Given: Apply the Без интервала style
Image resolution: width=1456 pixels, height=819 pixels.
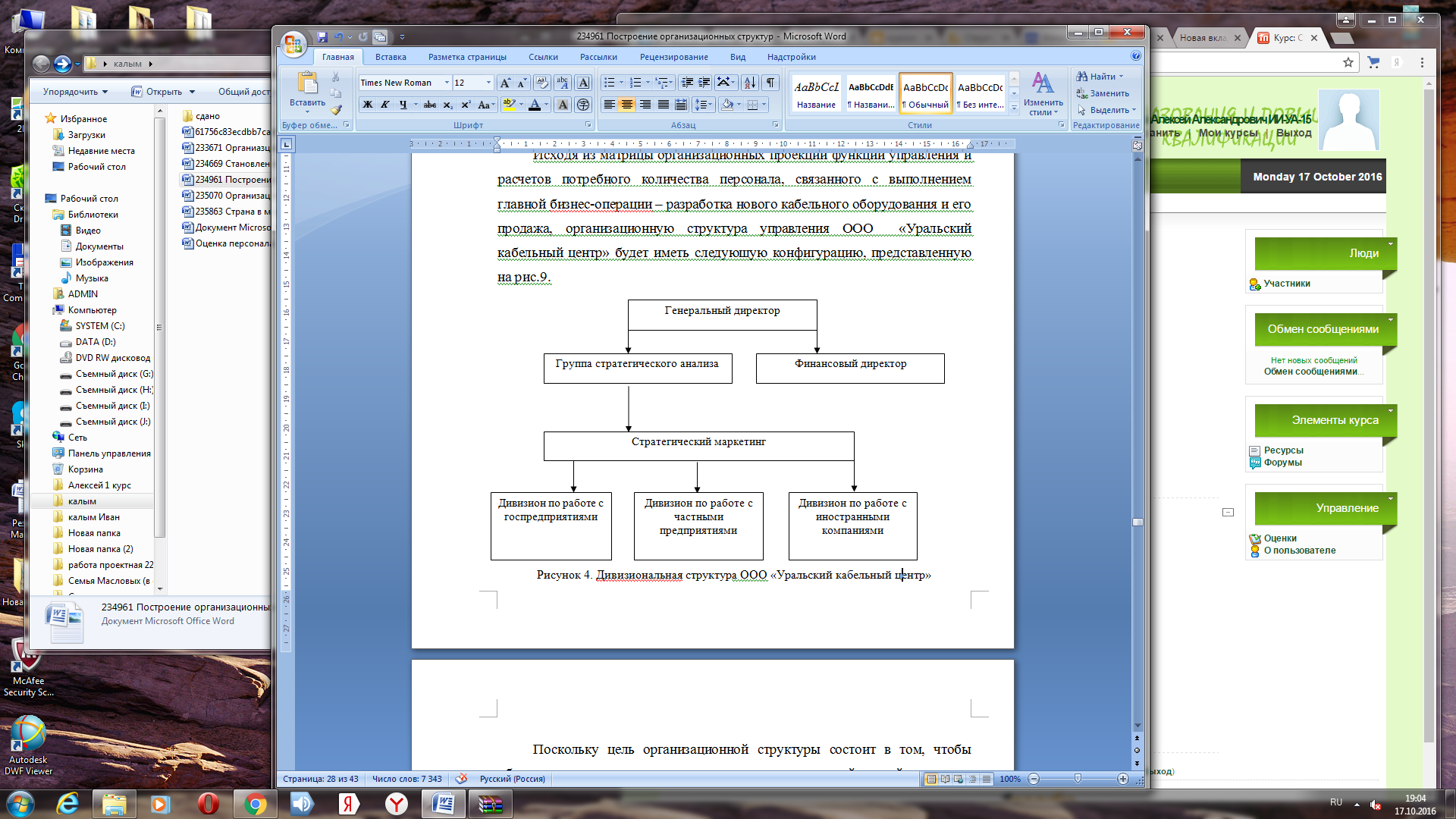Looking at the screenshot, I should [980, 93].
